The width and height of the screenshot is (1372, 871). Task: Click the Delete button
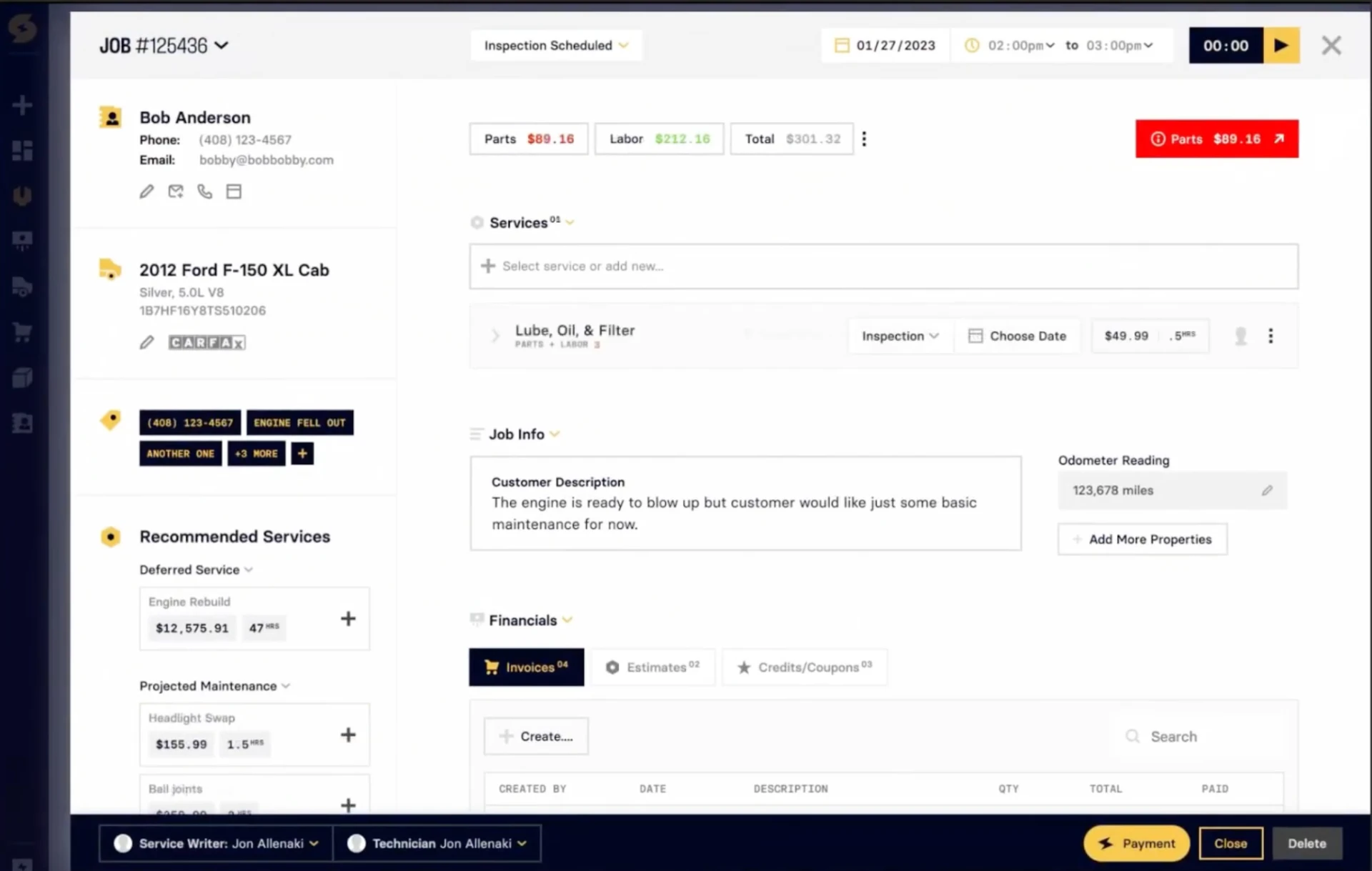point(1306,844)
